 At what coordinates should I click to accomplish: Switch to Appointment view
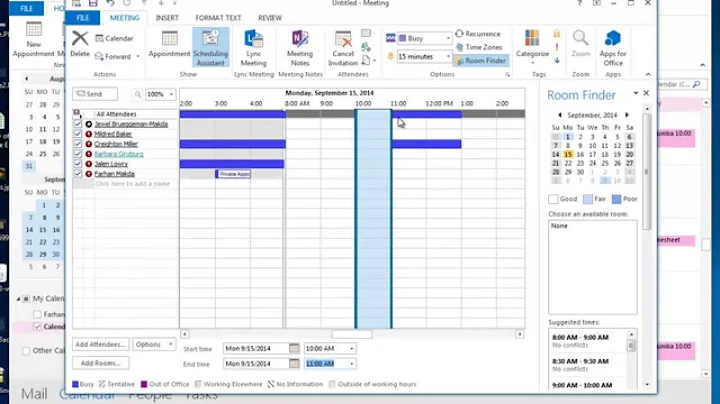(x=169, y=44)
